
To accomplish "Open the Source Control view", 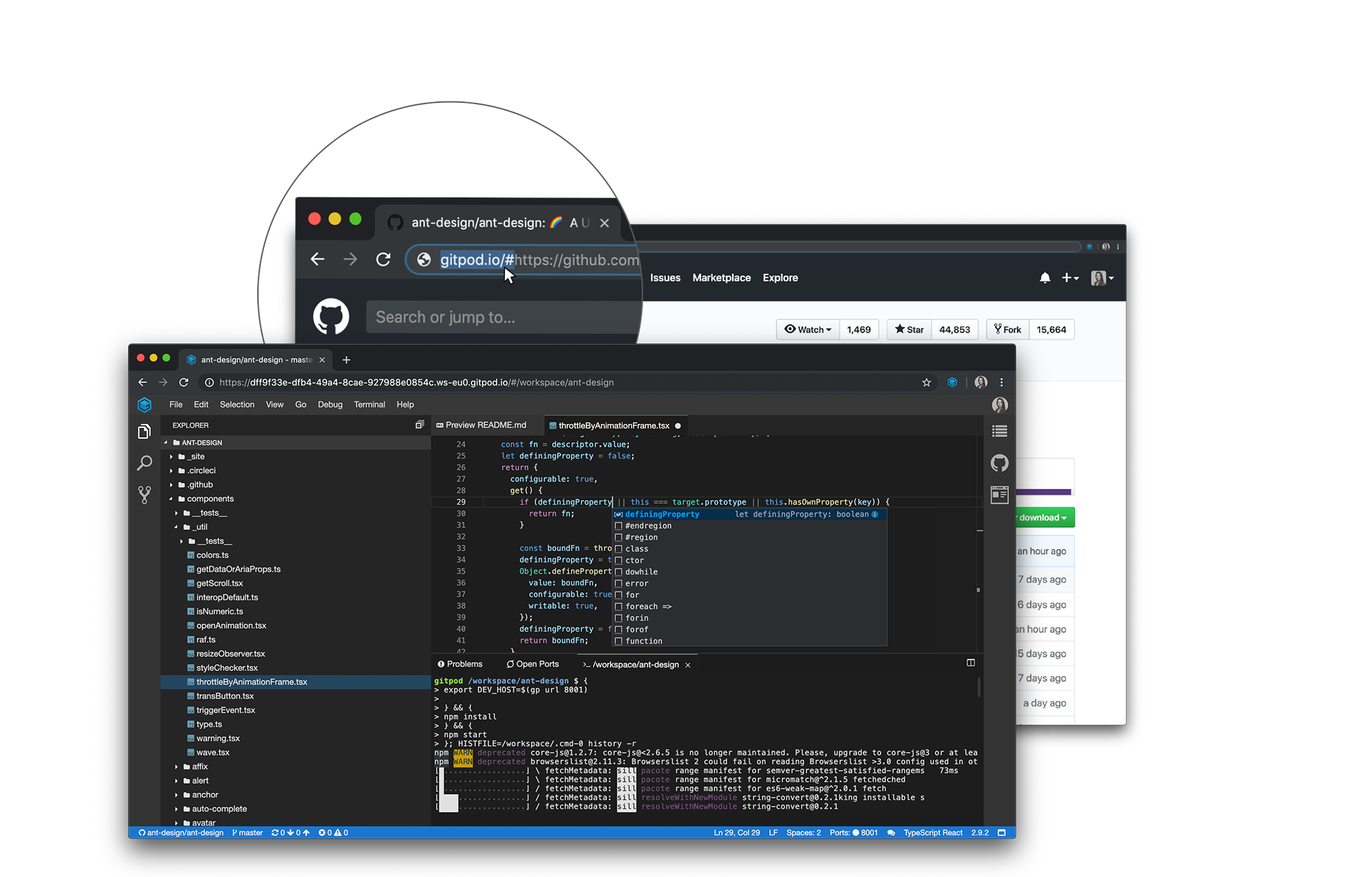I will [x=145, y=494].
